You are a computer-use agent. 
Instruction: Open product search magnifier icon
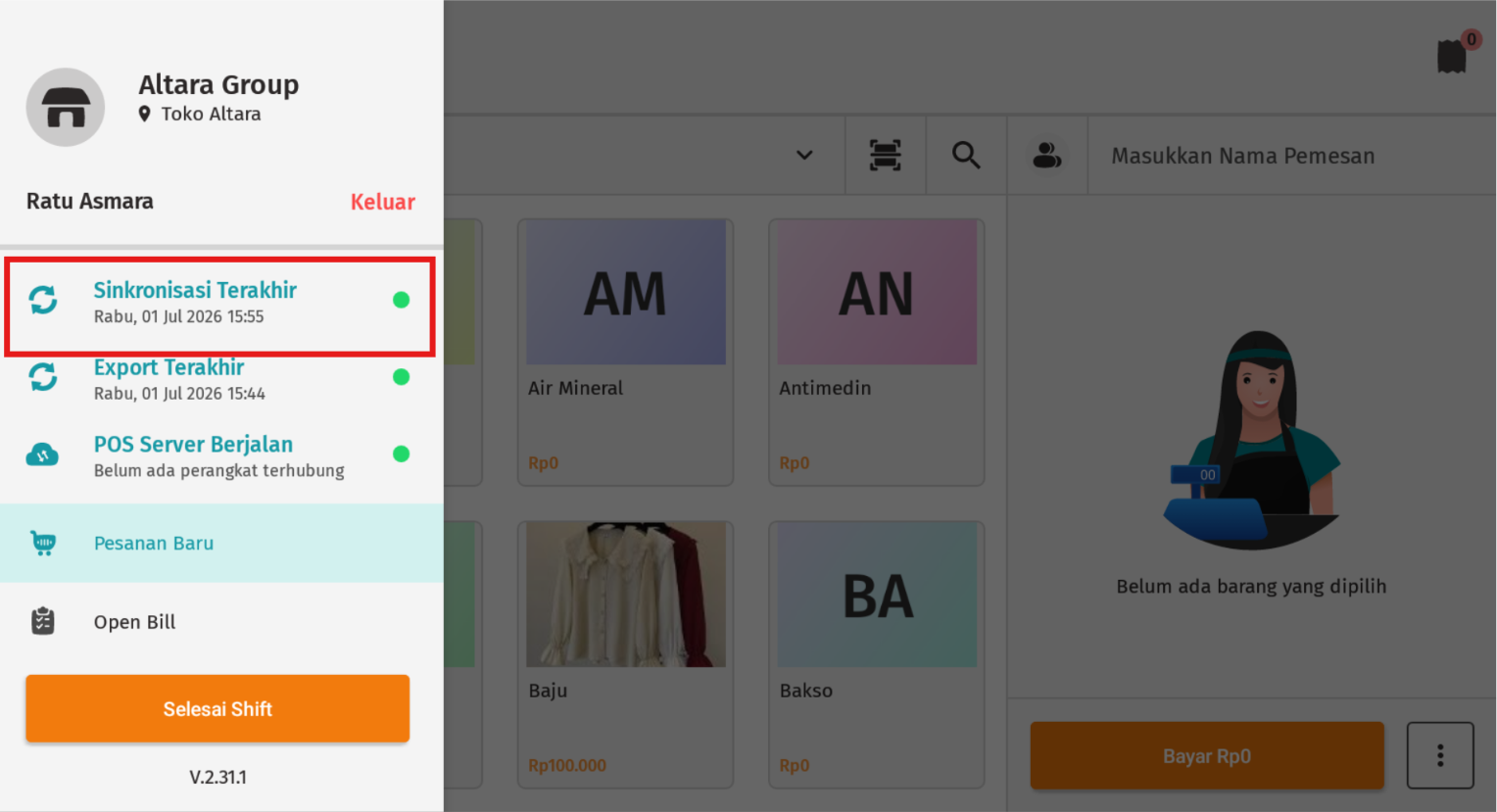[966, 155]
